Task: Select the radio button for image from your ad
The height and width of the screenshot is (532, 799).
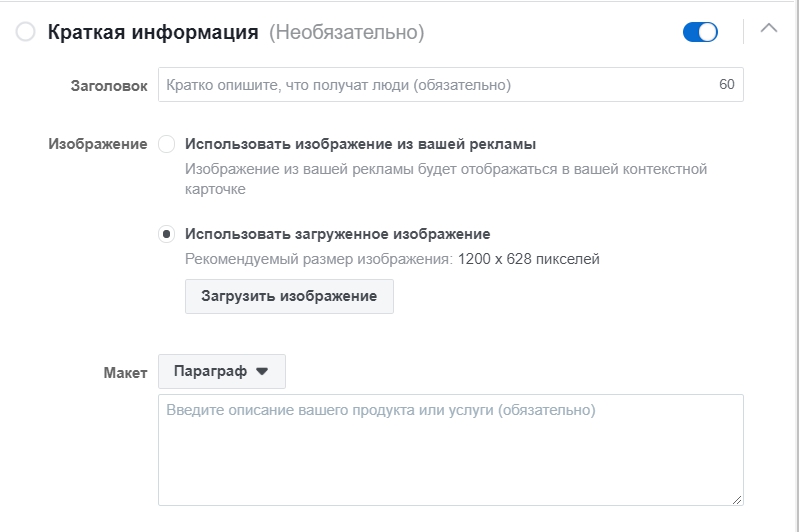Action: [167, 144]
